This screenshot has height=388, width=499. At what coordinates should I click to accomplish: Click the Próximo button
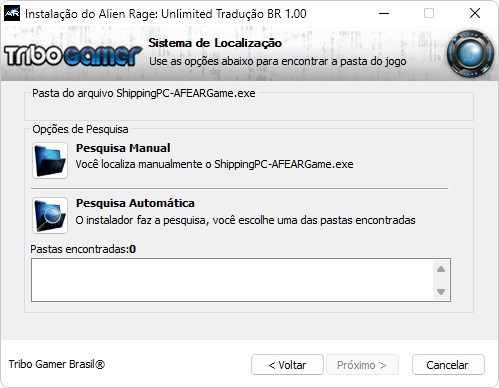point(362,365)
